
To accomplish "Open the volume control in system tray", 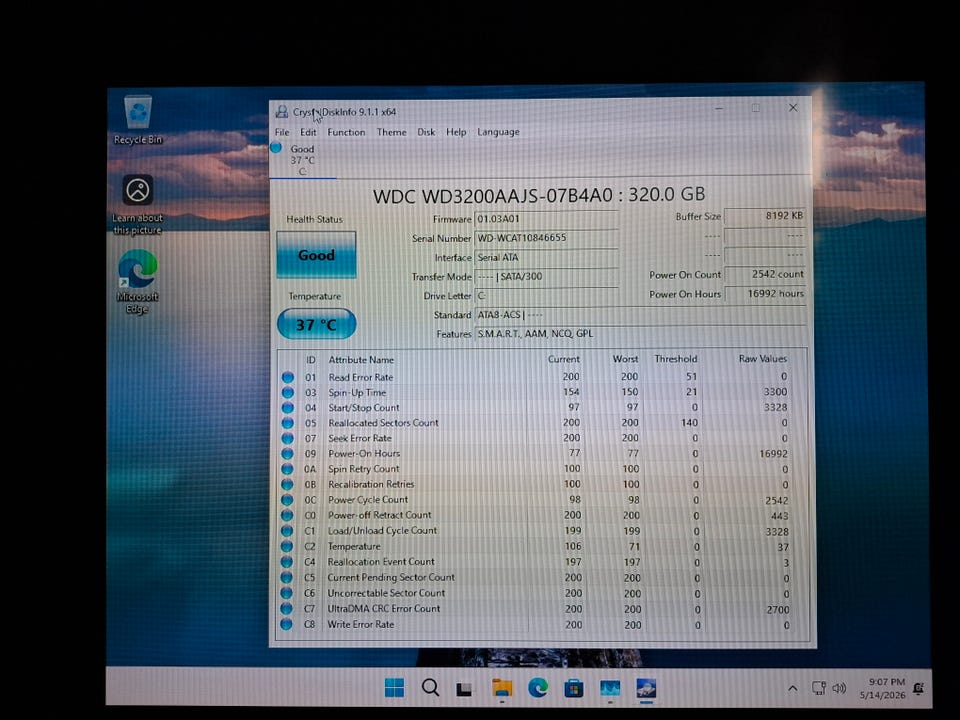I will point(839,689).
